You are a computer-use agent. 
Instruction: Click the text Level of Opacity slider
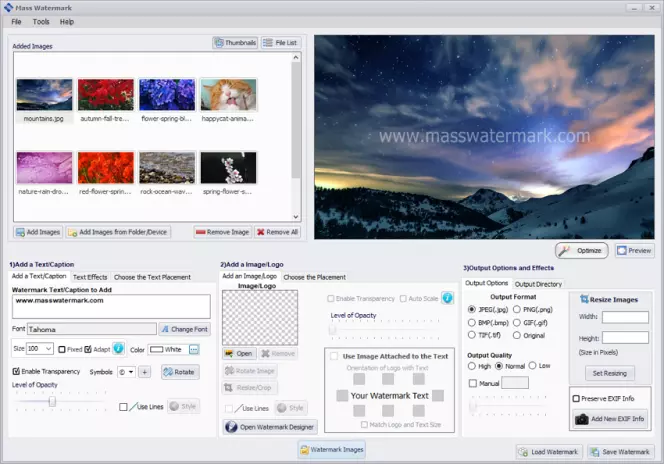(52, 401)
